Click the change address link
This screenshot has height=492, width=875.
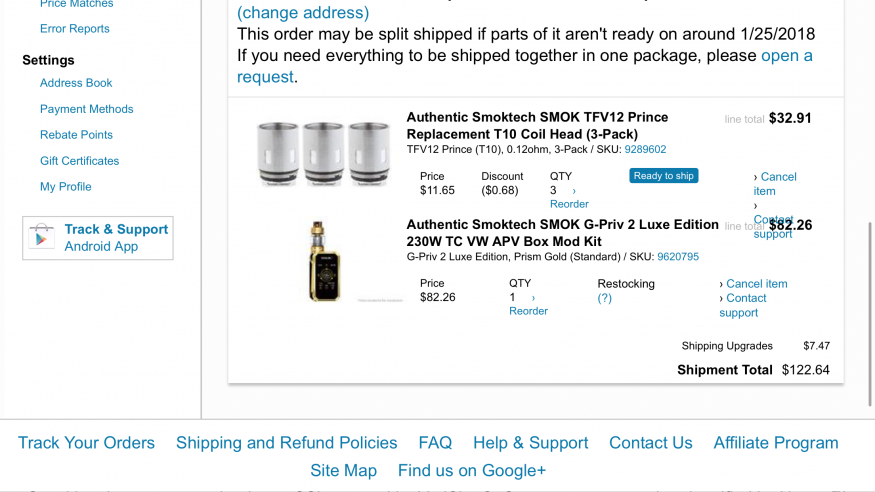coord(303,12)
